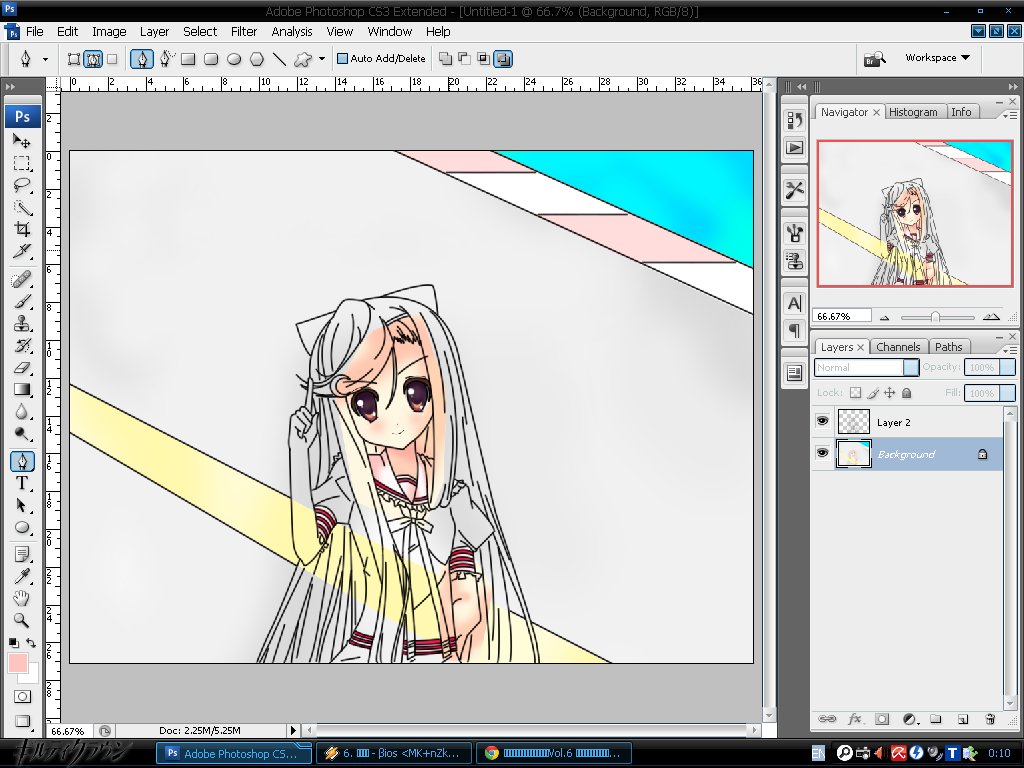1024x768 pixels.
Task: Add a layer style (fx)
Action: [x=855, y=719]
